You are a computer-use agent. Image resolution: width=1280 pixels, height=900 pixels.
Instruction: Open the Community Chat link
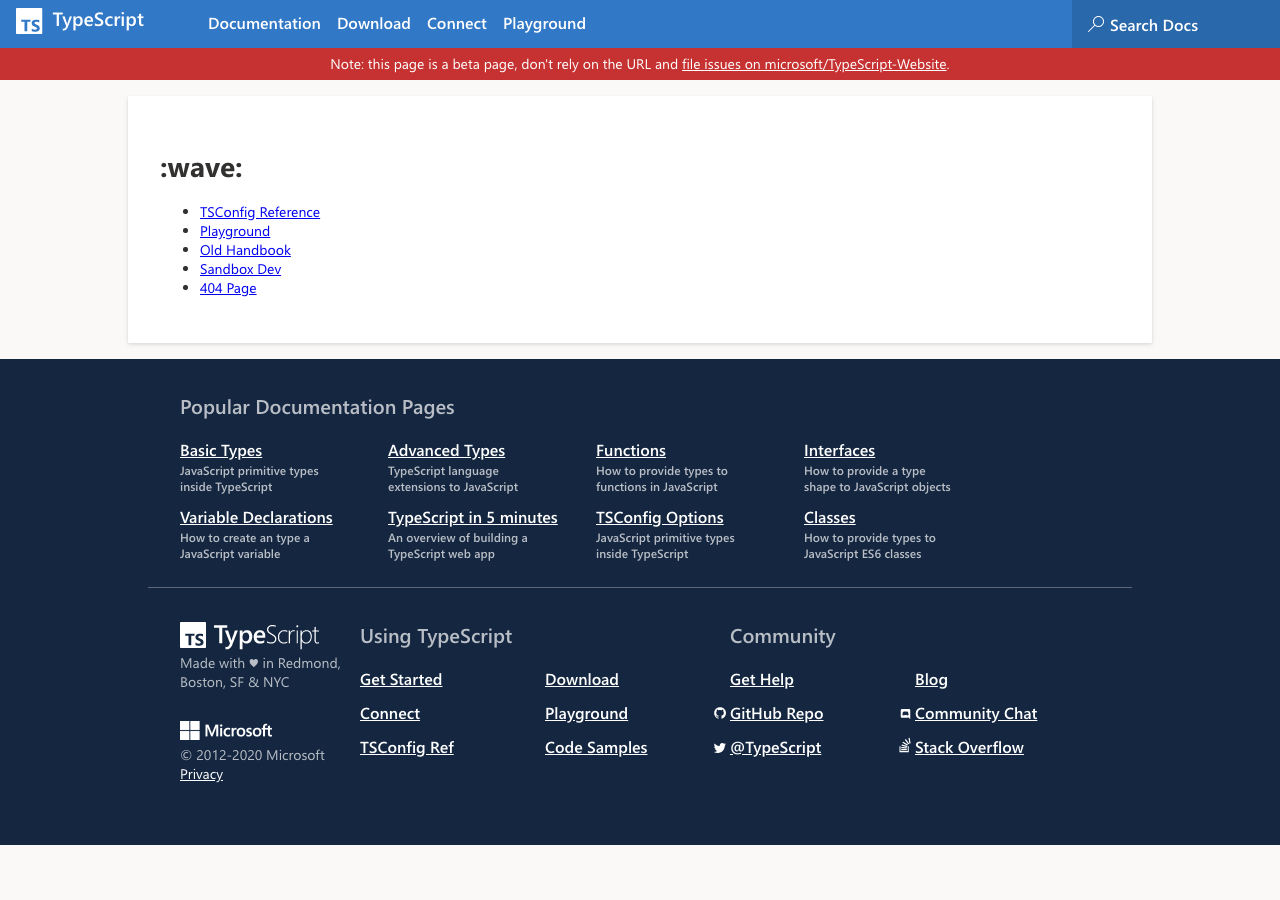tap(976, 713)
